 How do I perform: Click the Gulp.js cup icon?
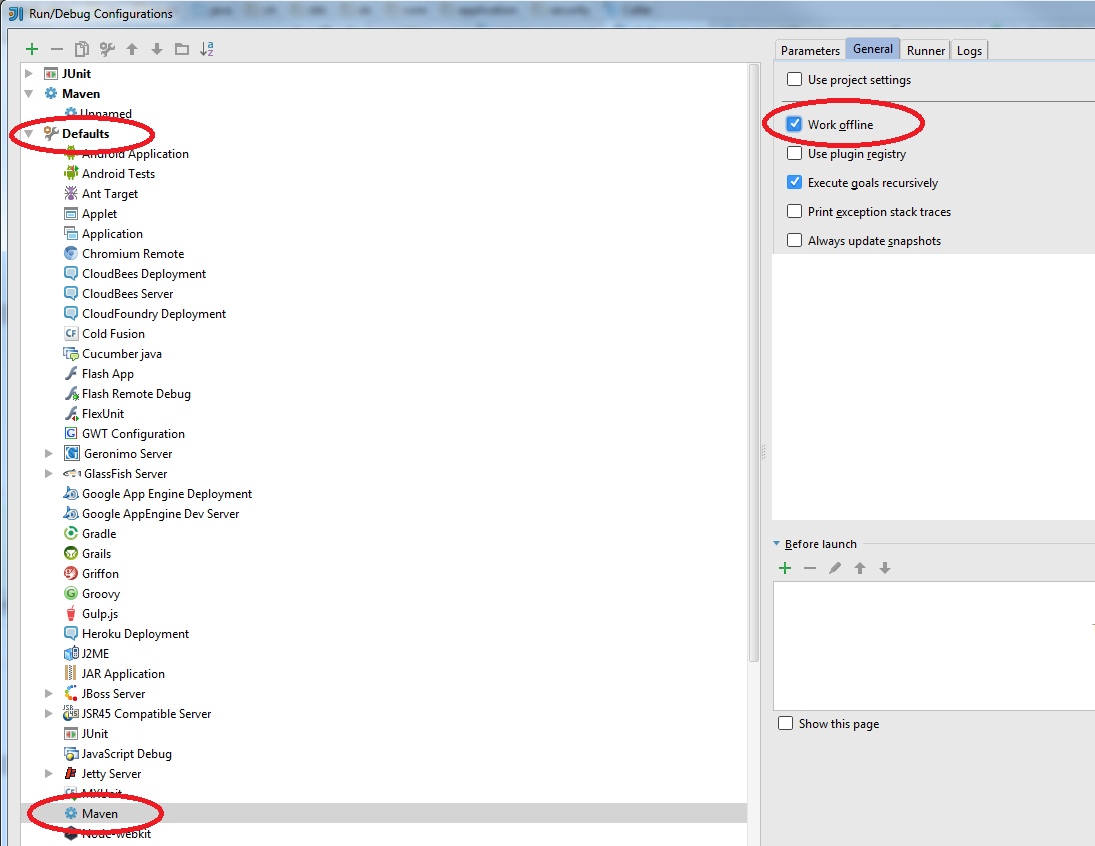coord(71,613)
